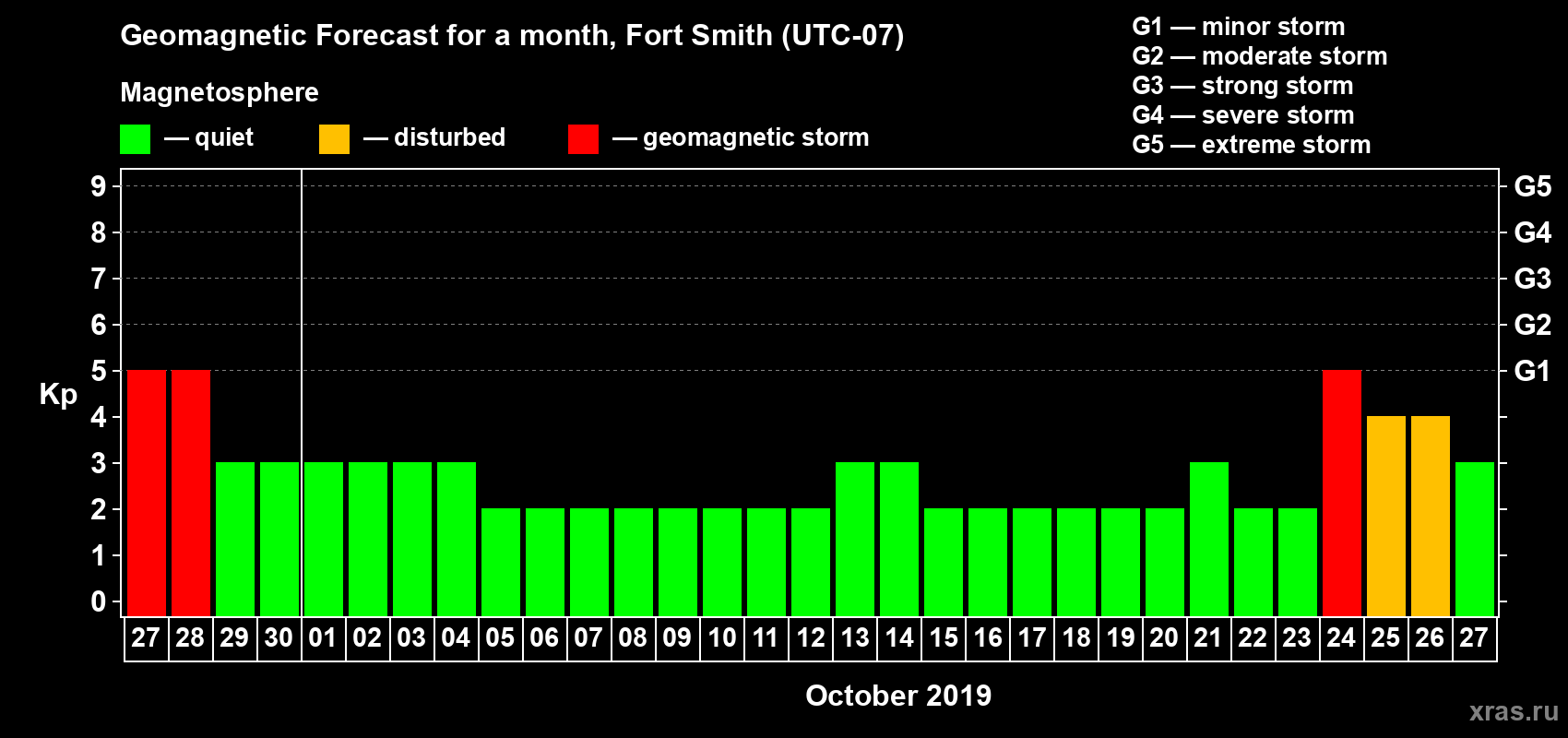Viewport: 1568px width, 738px height.
Task: Click the orange bar for date 25
Action: (x=1386, y=516)
